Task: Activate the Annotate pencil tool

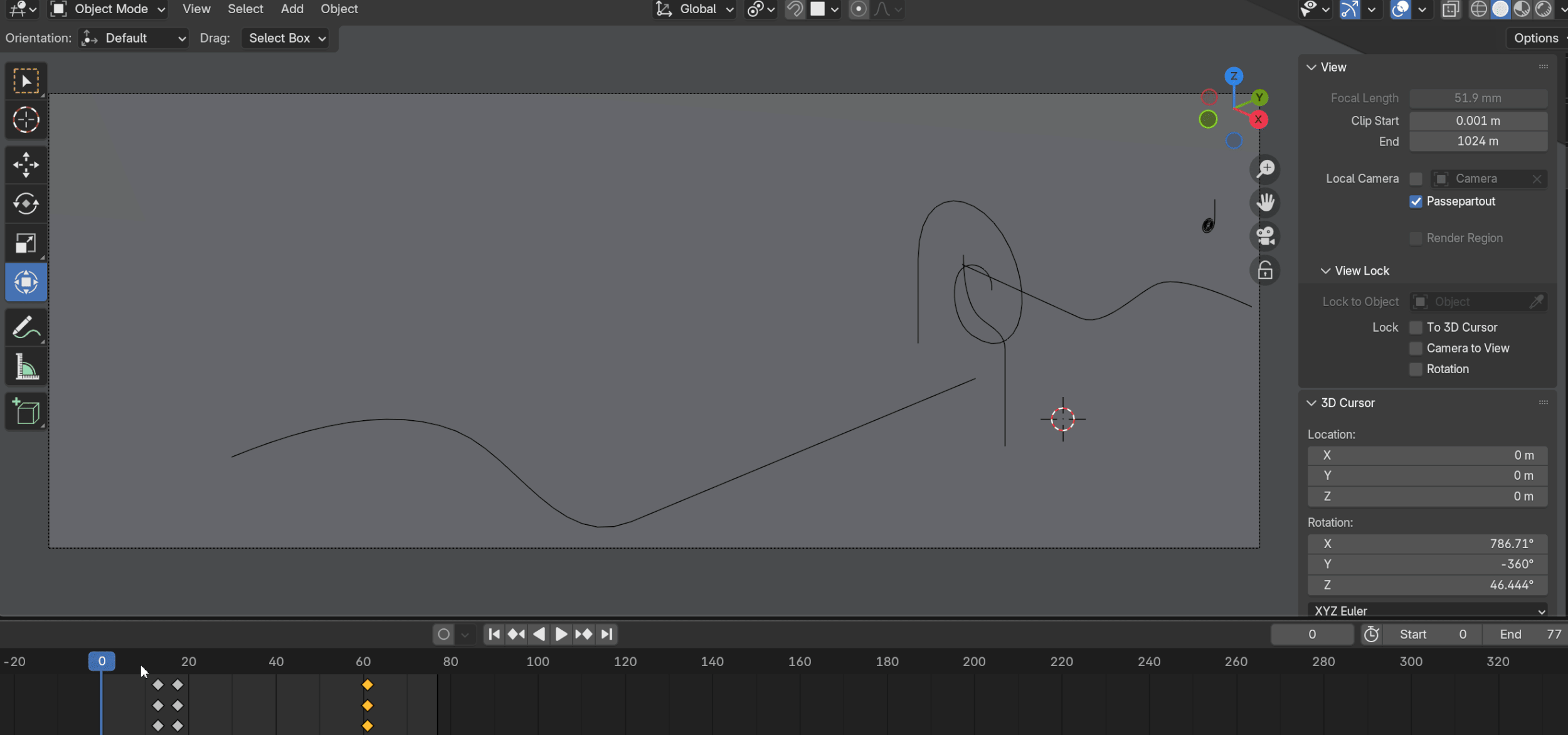Action: [26, 327]
